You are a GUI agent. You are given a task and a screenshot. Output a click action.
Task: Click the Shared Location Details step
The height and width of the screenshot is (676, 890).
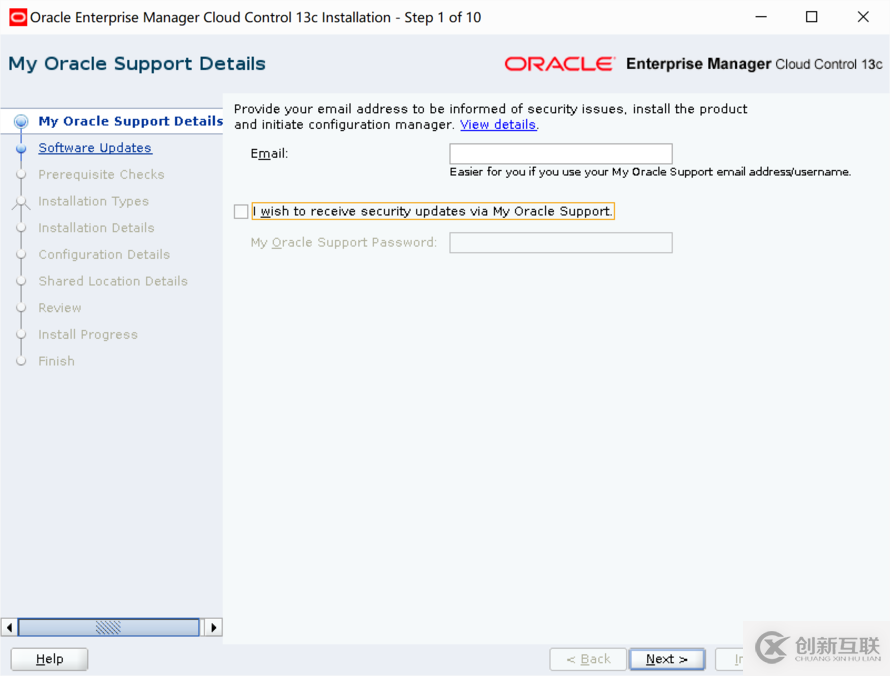113,282
